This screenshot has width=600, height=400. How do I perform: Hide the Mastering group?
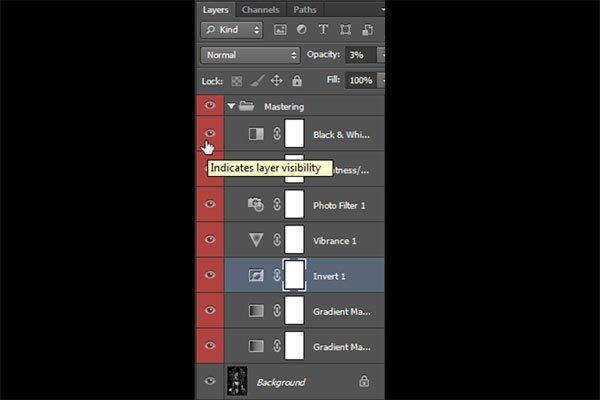[x=209, y=105]
